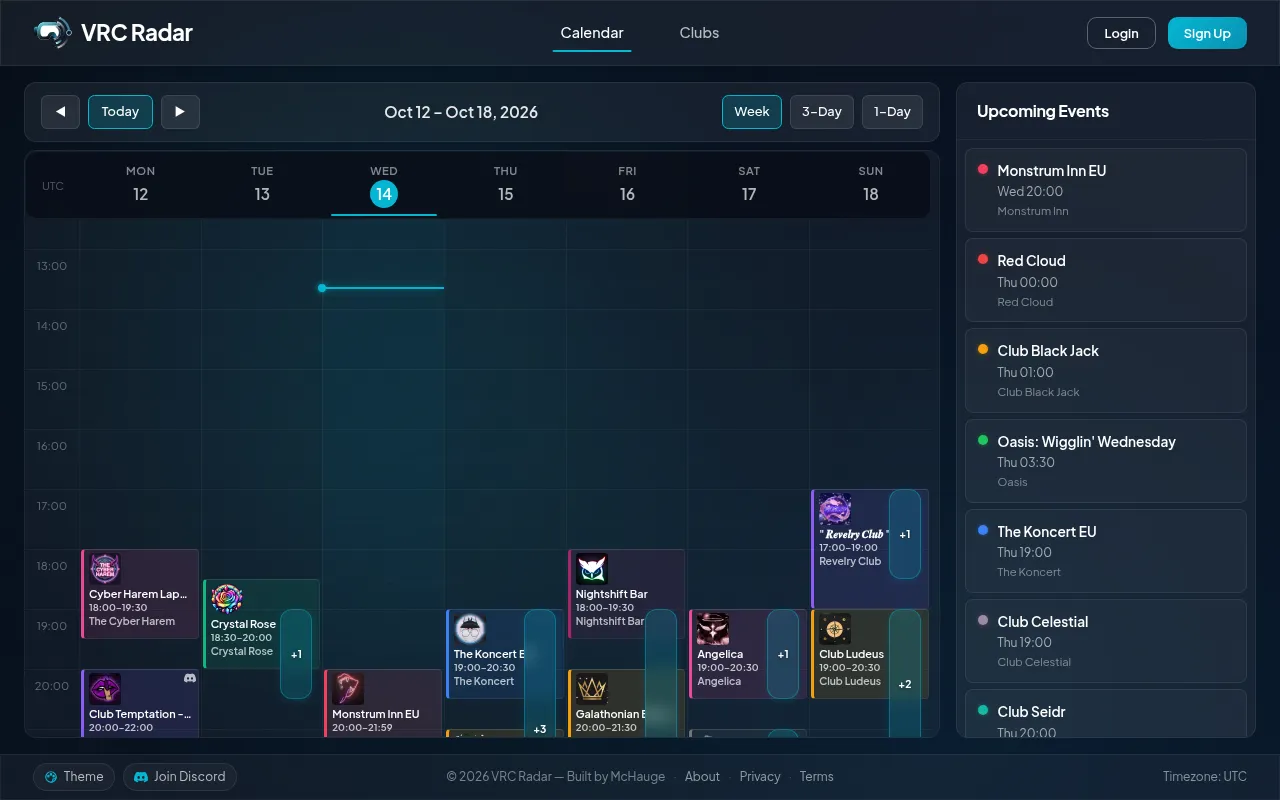
Task: Open the Privacy footer link
Action: (760, 777)
